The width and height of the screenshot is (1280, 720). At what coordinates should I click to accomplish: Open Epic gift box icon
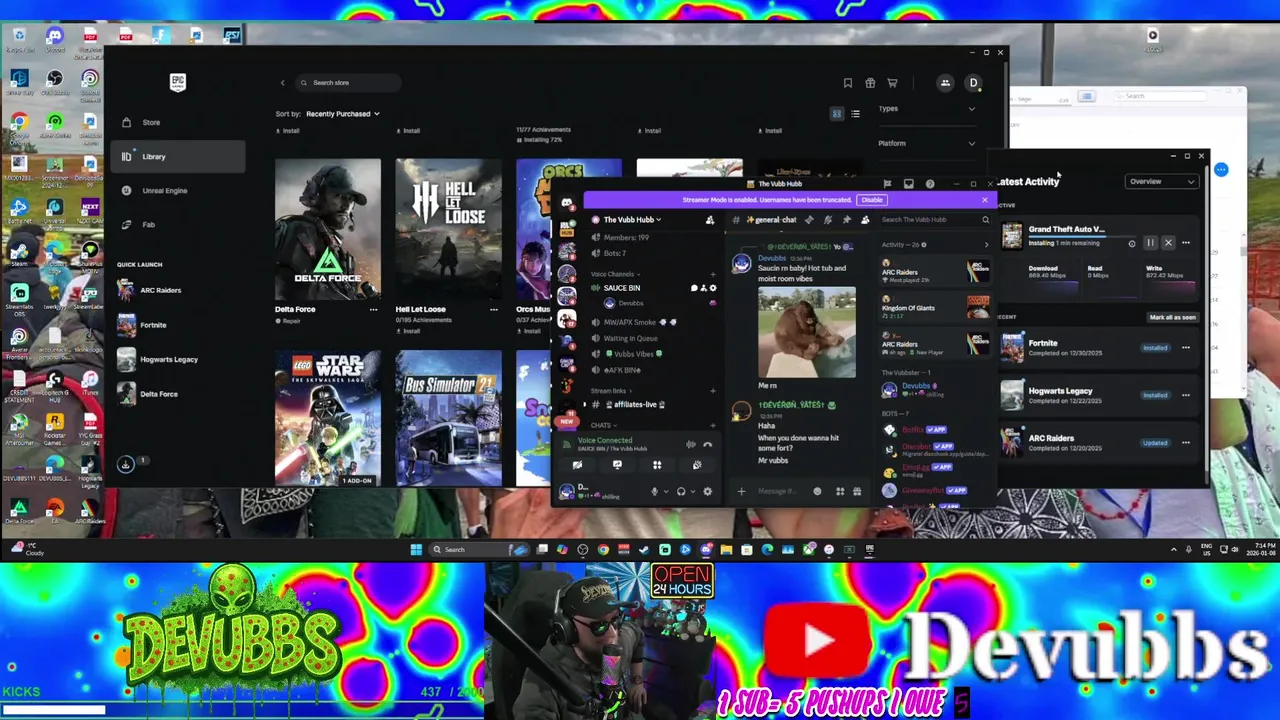point(870,83)
